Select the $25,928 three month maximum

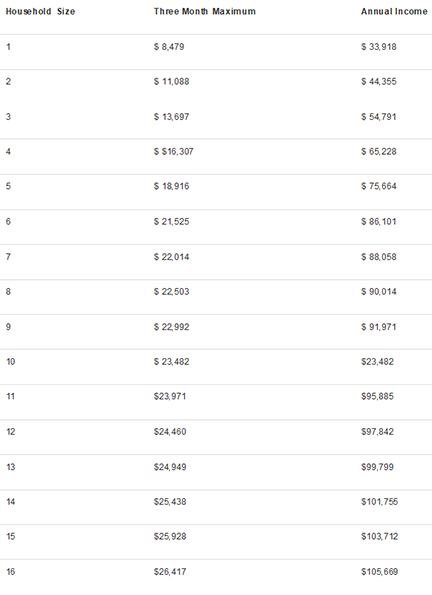pos(170,536)
